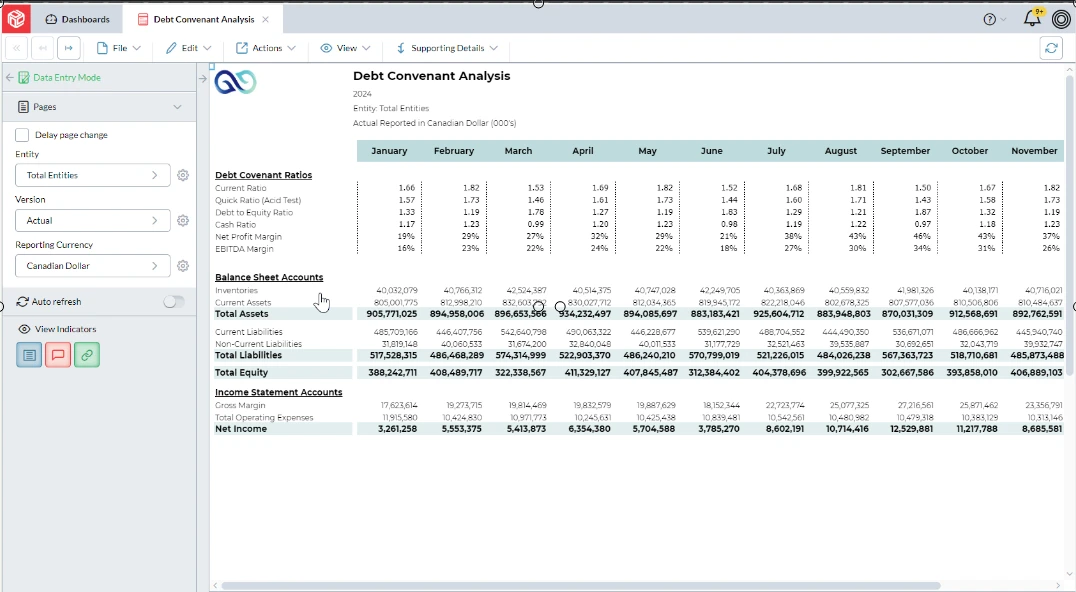Open settings gear next to Entity
Screen dimensions: 1076x592
point(183,175)
